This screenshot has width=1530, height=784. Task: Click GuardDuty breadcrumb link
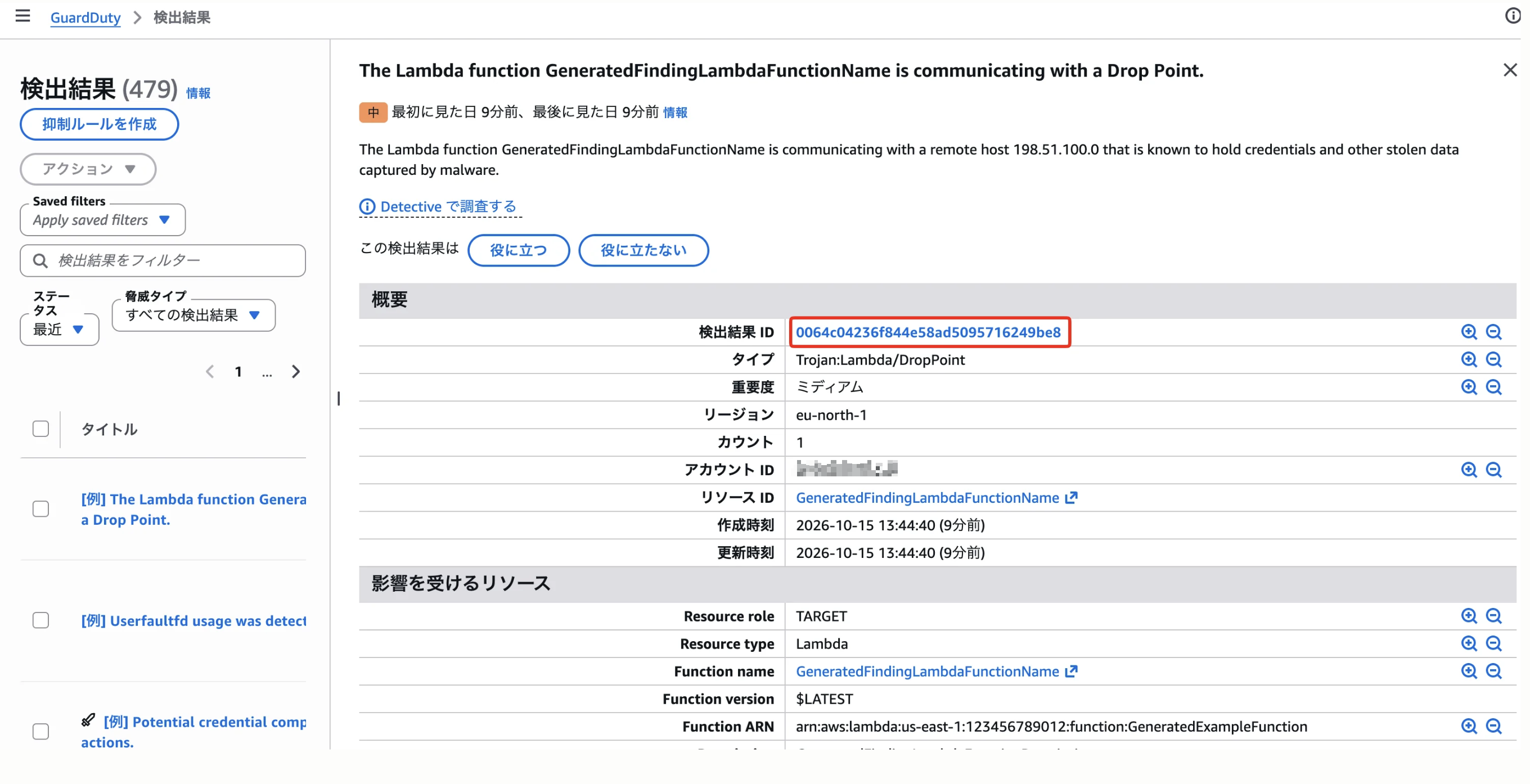tap(85, 17)
